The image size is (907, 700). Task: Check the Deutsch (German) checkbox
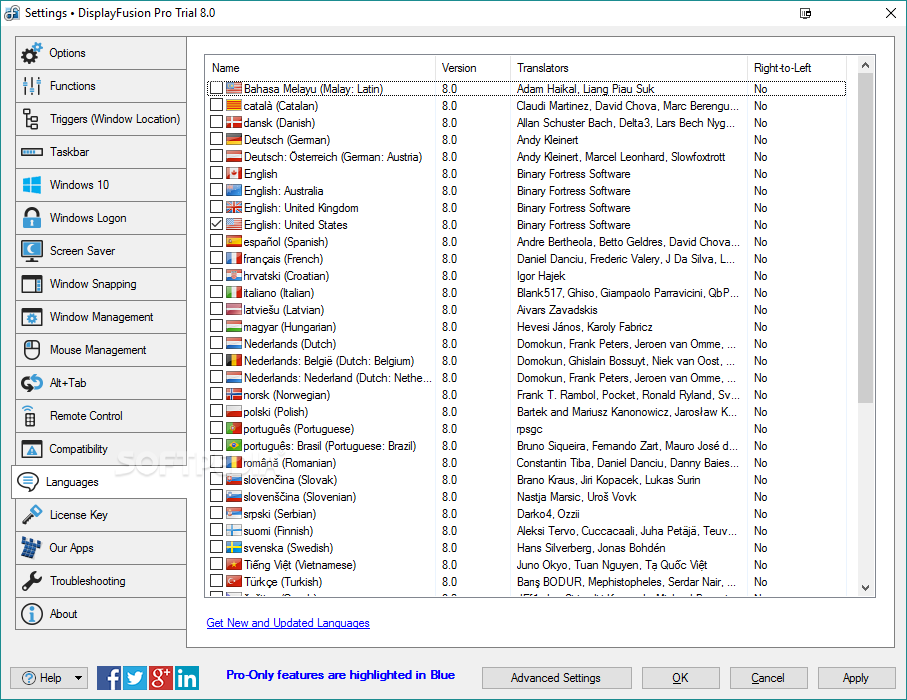pos(216,139)
